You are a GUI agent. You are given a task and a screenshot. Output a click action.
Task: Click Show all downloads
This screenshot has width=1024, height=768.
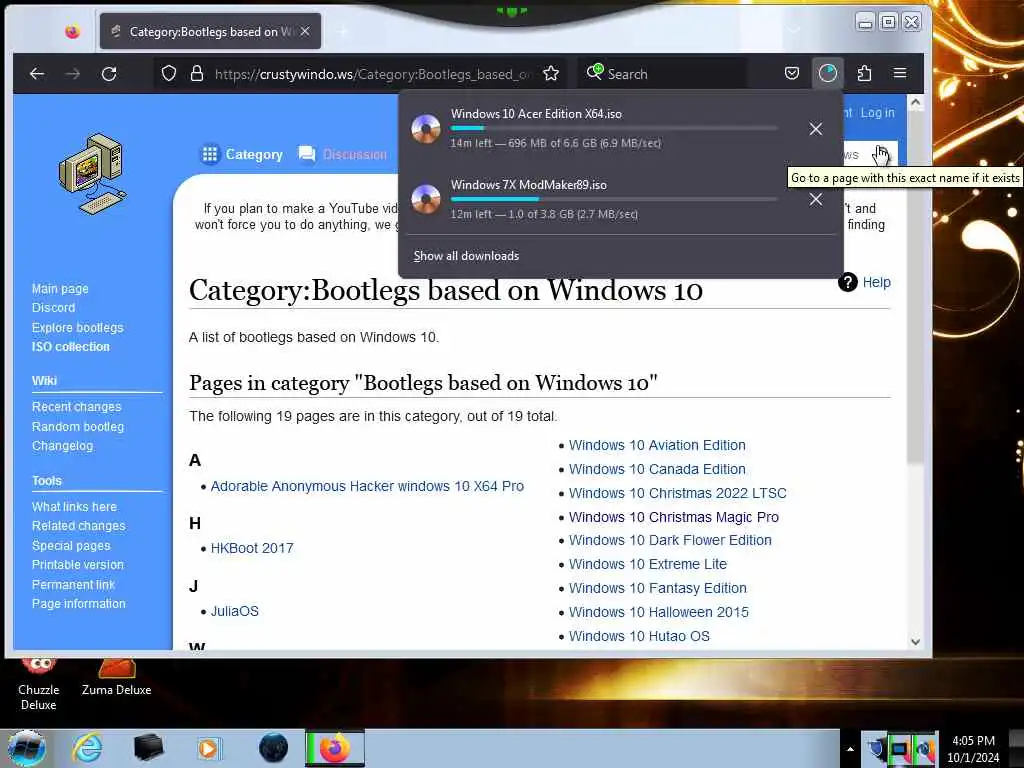466,256
